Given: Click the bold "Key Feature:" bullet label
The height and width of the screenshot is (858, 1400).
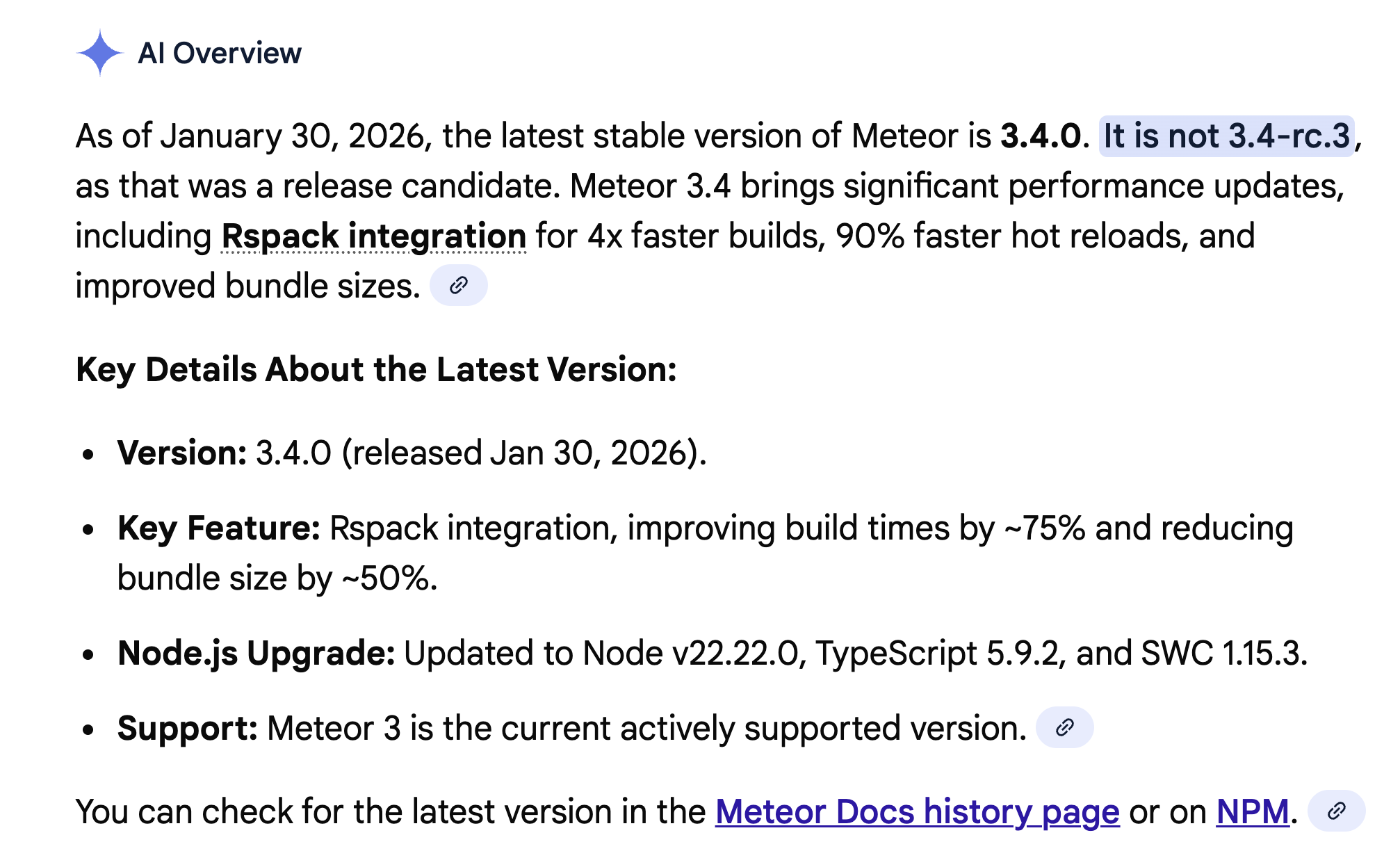Looking at the screenshot, I should click(219, 528).
